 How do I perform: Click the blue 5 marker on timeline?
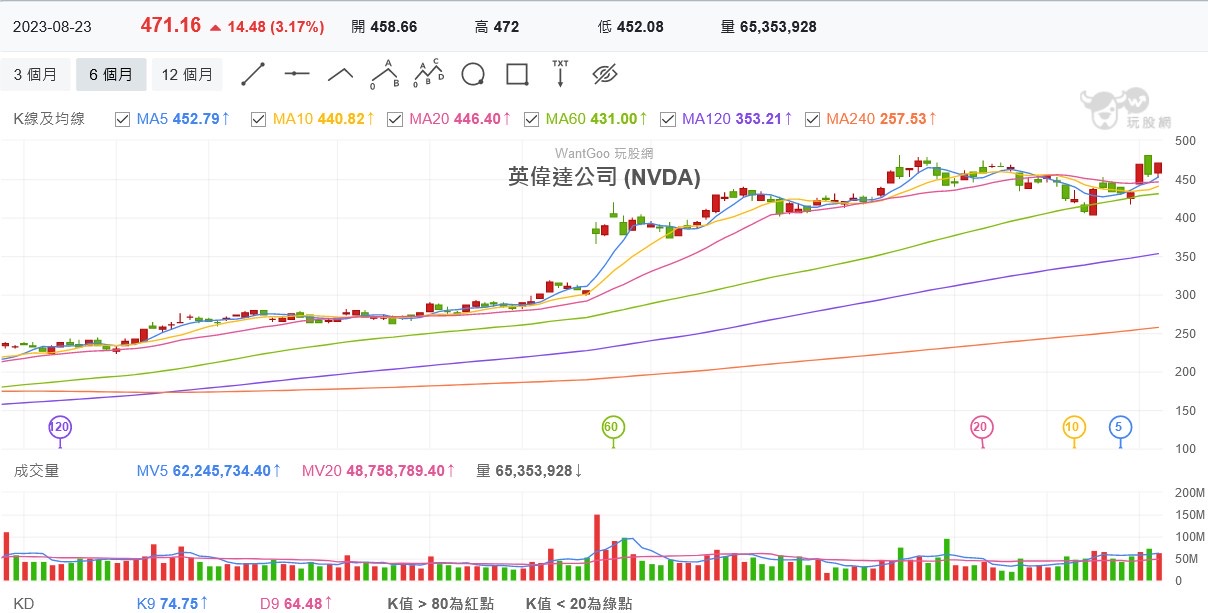pos(1120,427)
